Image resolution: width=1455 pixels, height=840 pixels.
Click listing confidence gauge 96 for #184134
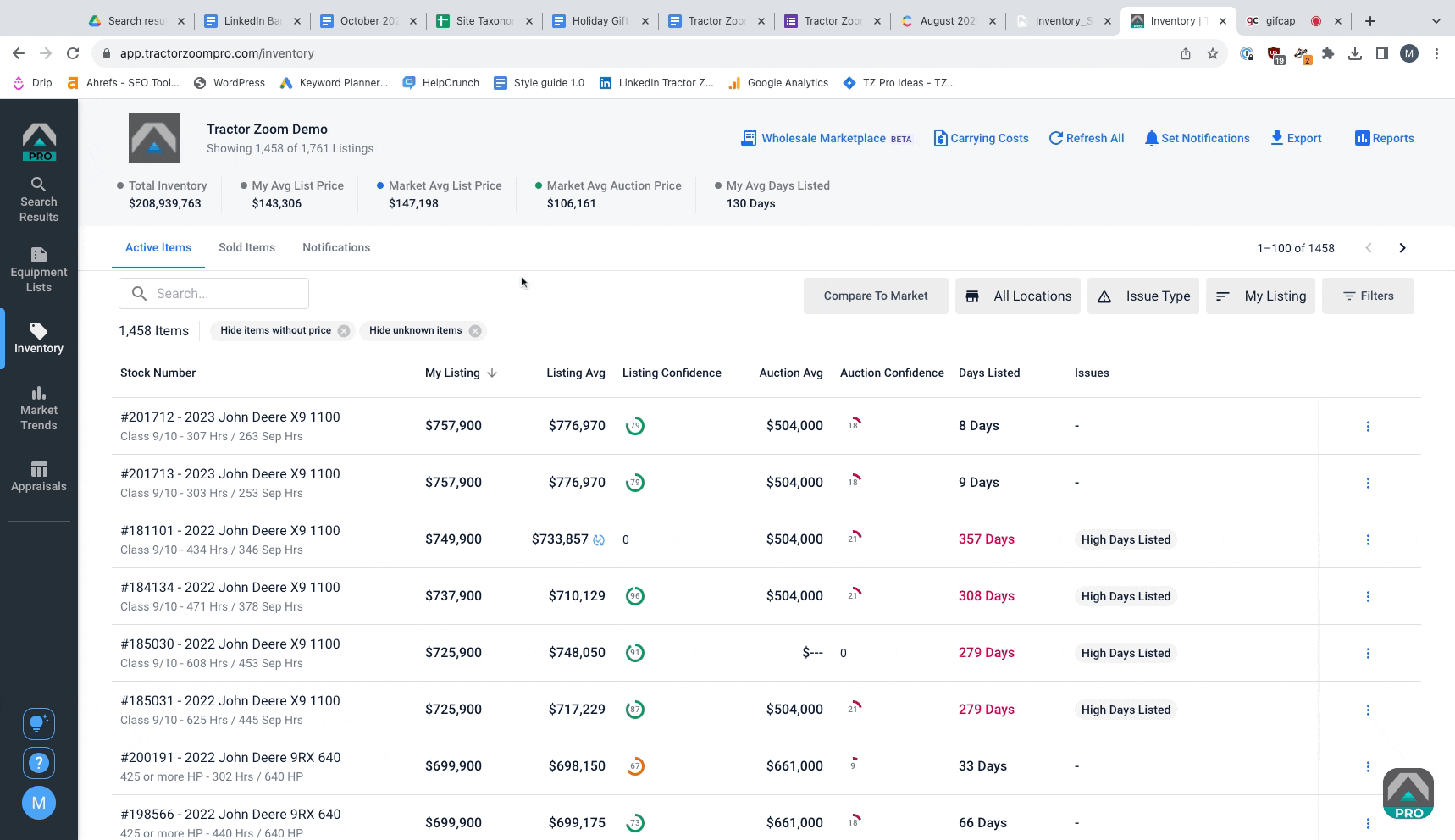pos(635,596)
